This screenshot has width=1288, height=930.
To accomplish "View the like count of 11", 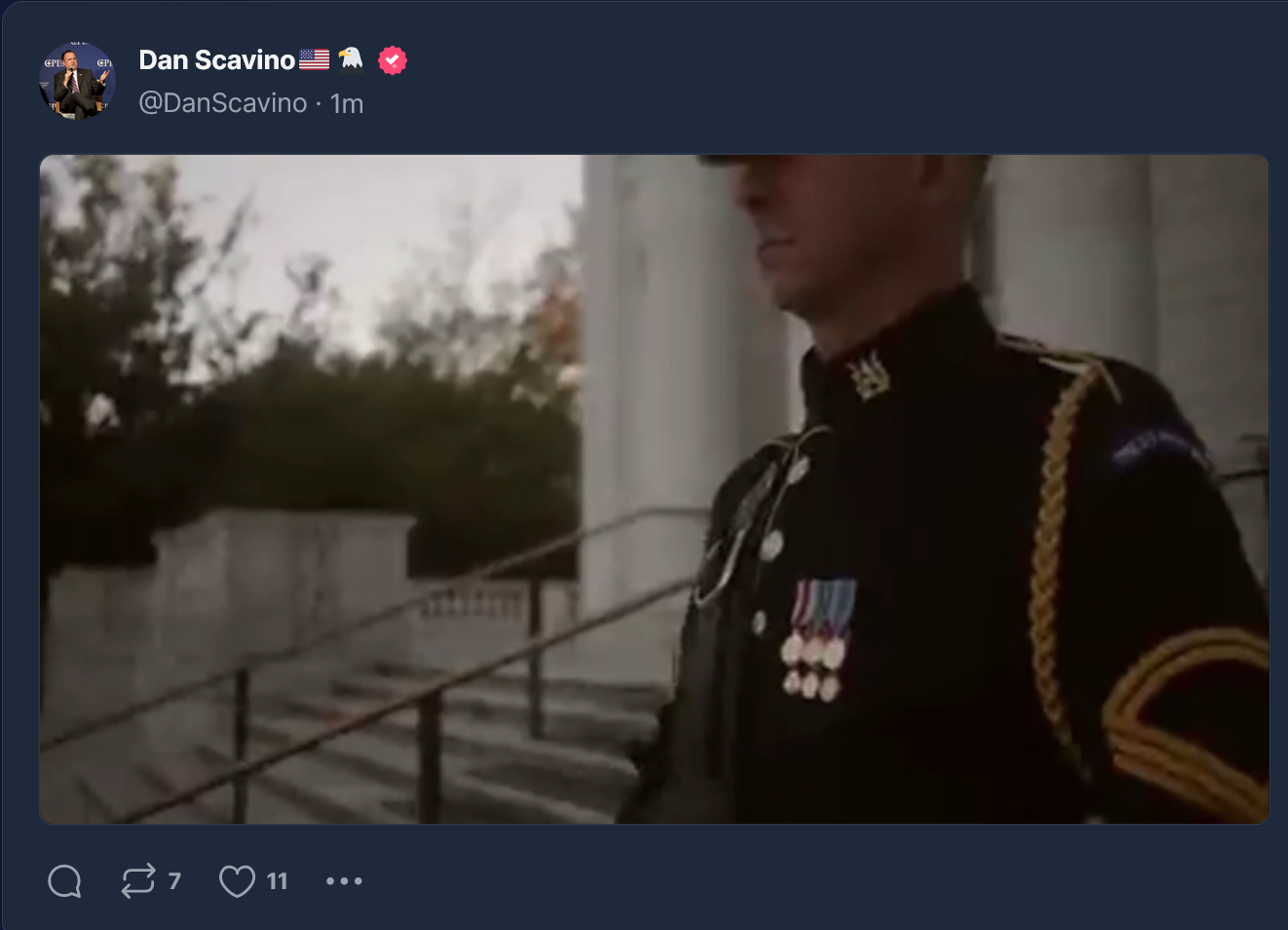I will [x=278, y=881].
